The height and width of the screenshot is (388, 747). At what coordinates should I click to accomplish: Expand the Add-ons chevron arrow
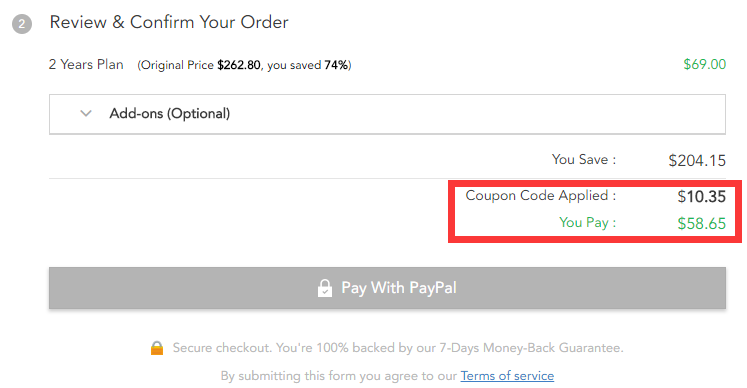[86, 113]
